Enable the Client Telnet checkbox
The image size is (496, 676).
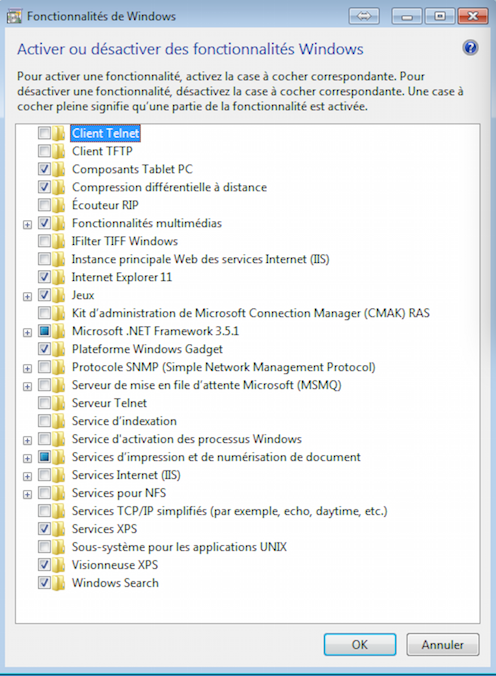(x=44, y=133)
